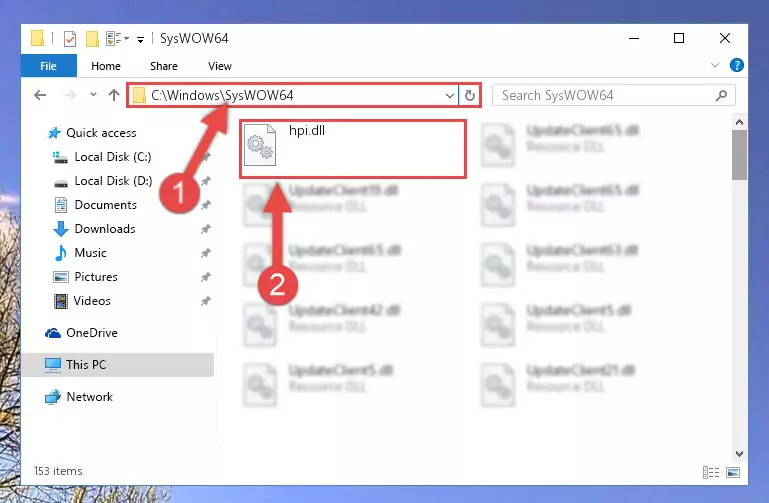Select Network in the navigation pane
This screenshot has width=769, height=503.
click(x=89, y=397)
